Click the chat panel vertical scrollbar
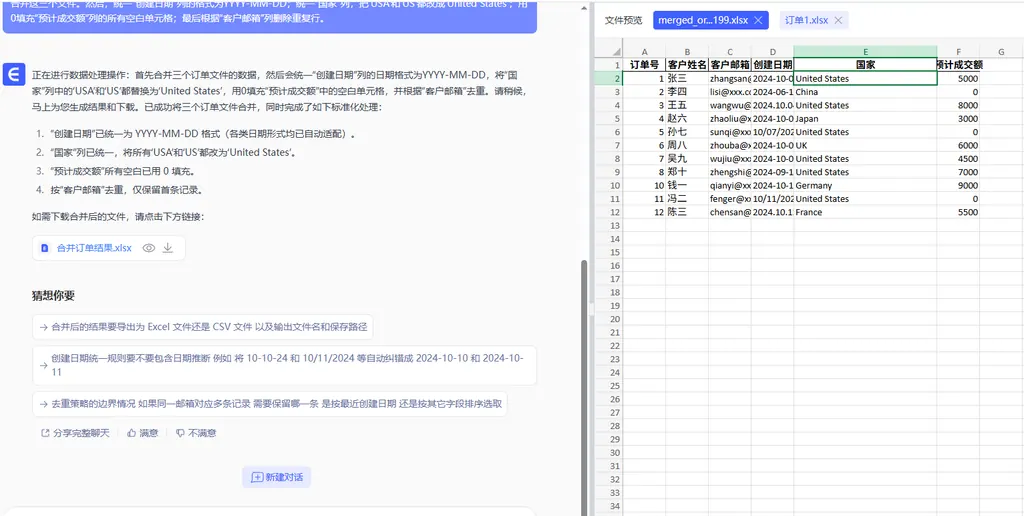This screenshot has height=516, width=1024. click(x=584, y=380)
